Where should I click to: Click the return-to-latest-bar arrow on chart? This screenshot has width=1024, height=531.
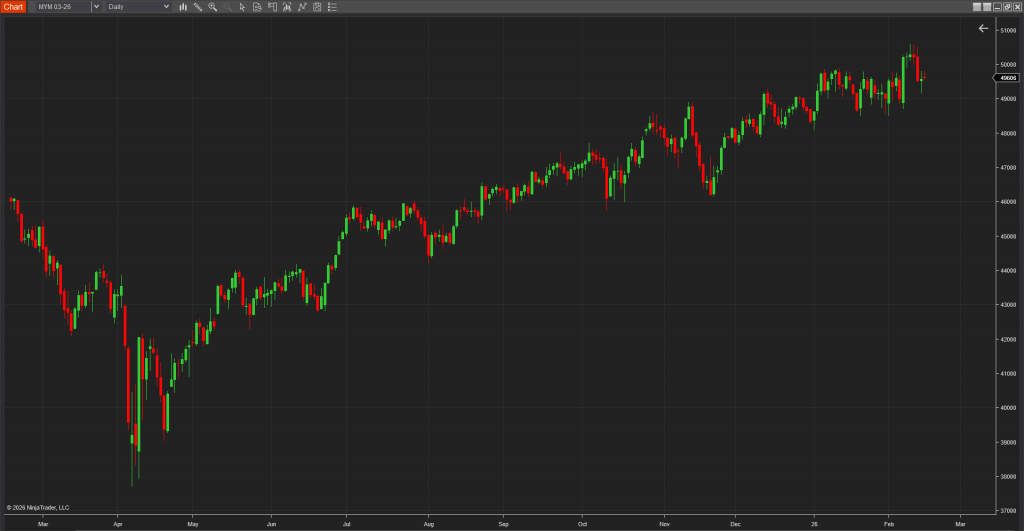pos(983,28)
